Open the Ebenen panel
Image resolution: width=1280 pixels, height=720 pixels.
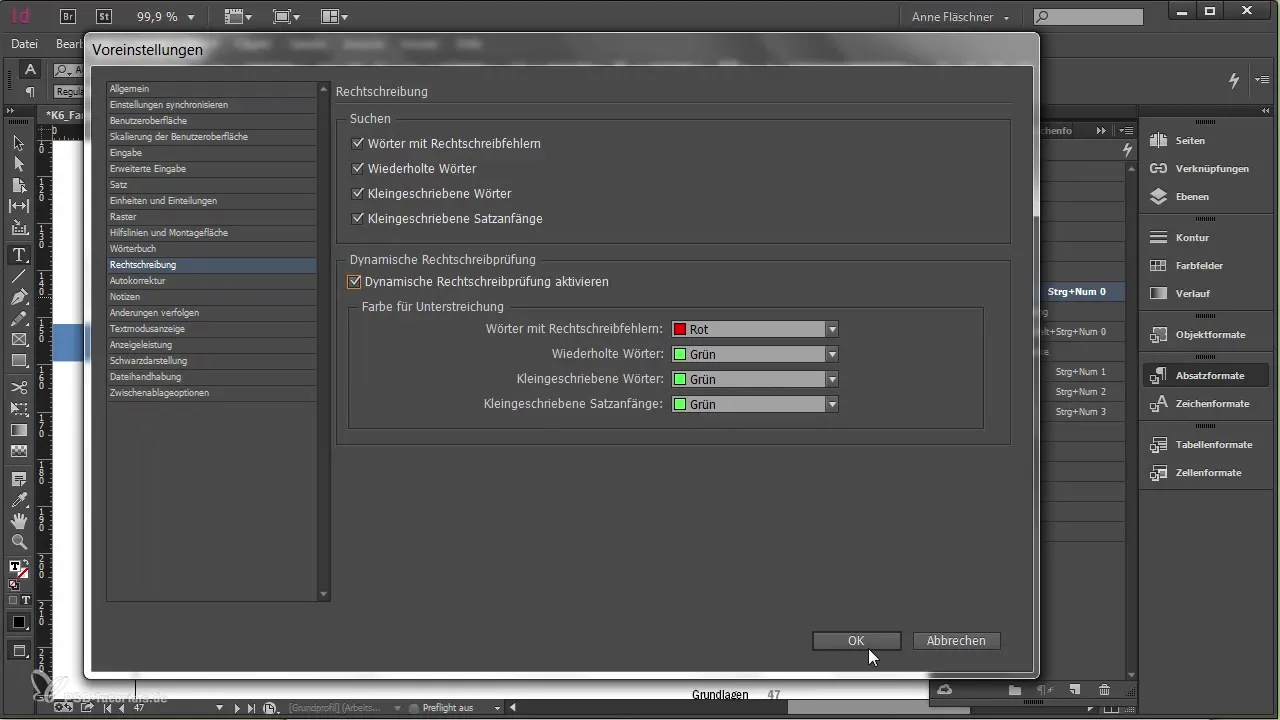(x=1192, y=197)
